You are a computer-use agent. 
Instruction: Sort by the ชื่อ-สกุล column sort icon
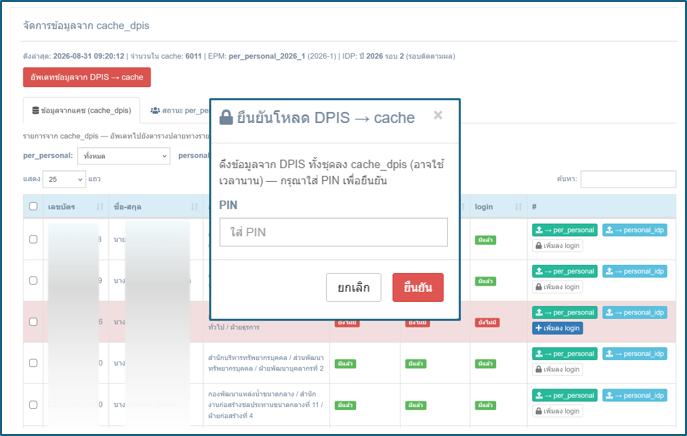click(195, 207)
